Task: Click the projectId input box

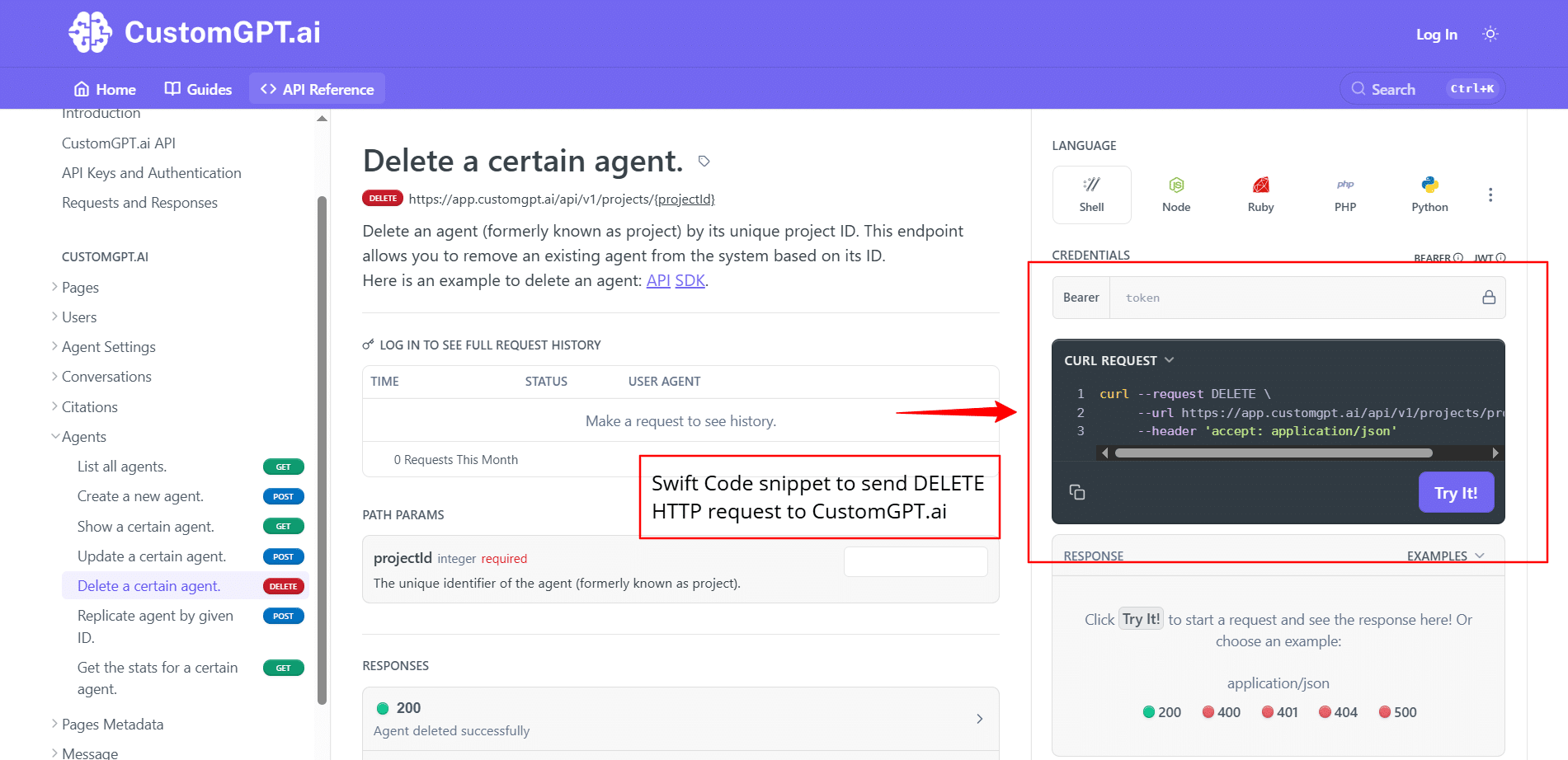Action: coord(916,561)
